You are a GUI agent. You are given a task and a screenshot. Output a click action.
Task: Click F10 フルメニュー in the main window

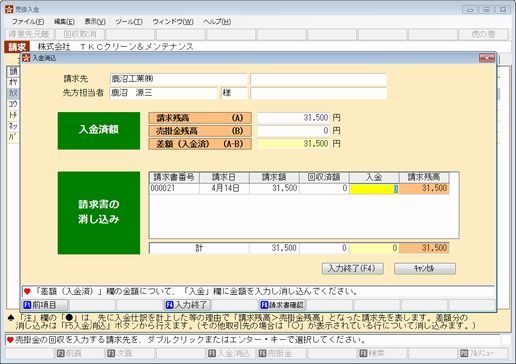pos(483,353)
